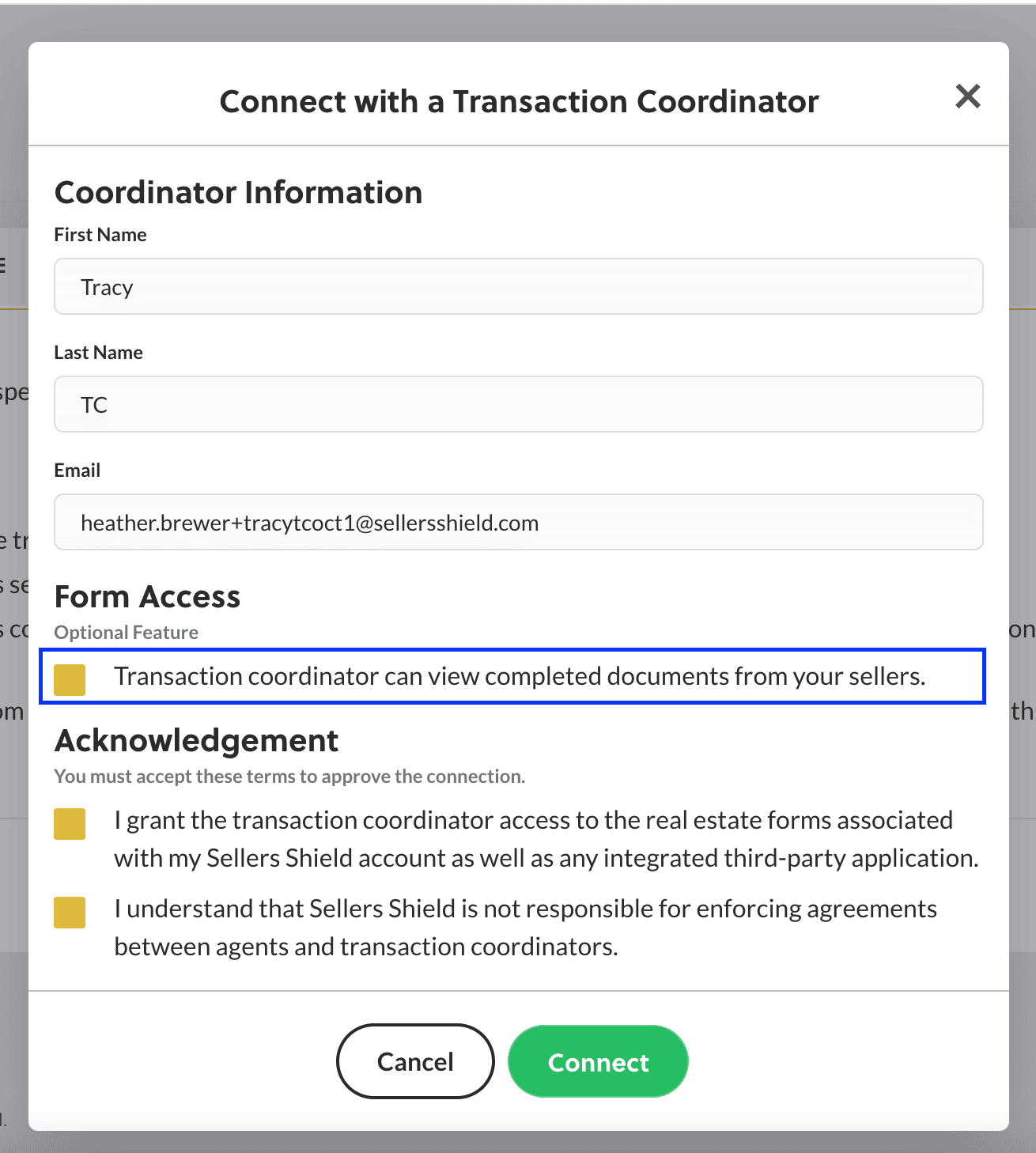Click the 'I understand that Sellers Shield' statement text
This screenshot has width=1036, height=1153.
click(x=525, y=928)
